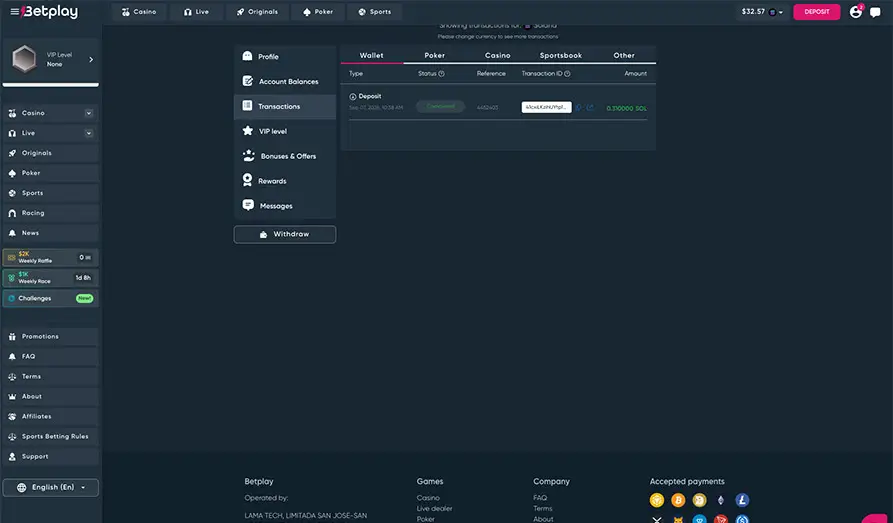Open the Litecoin payment icon in the footer
The image size is (893, 523).
[742, 500]
